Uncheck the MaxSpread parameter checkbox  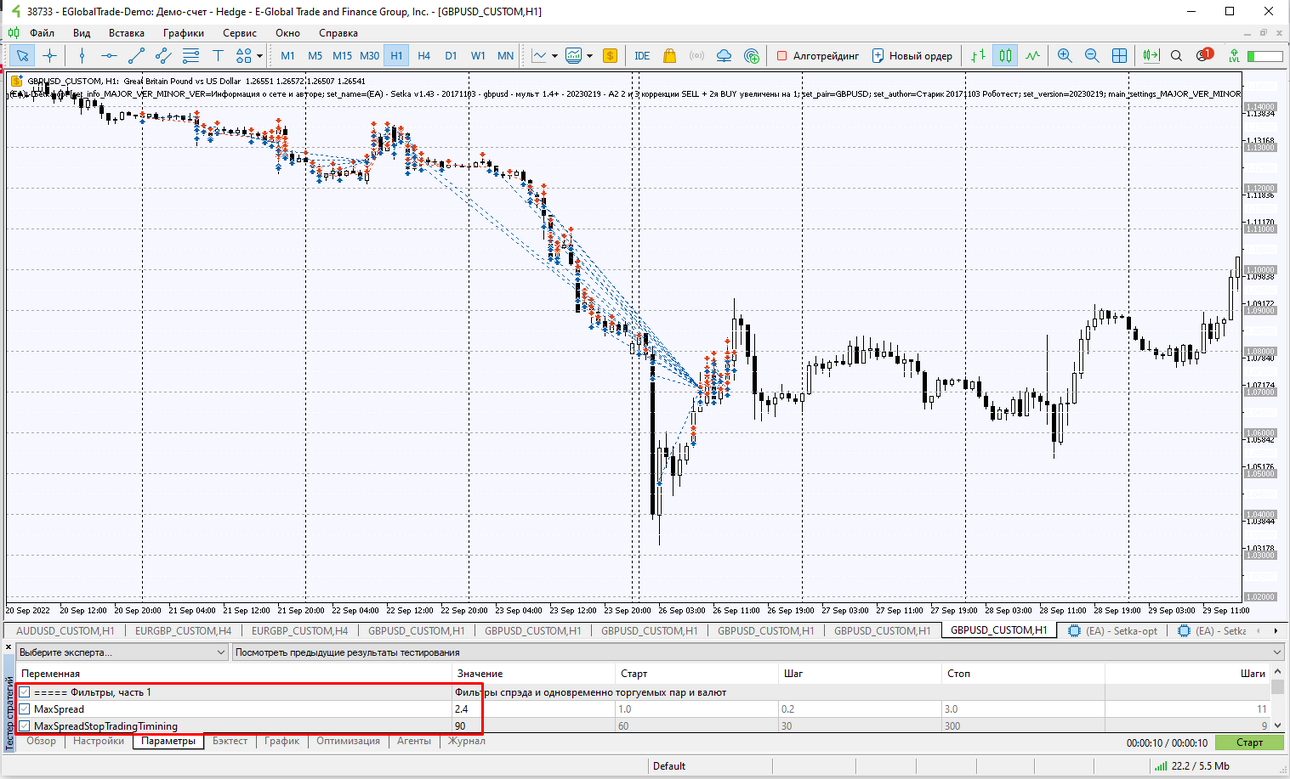coord(25,709)
